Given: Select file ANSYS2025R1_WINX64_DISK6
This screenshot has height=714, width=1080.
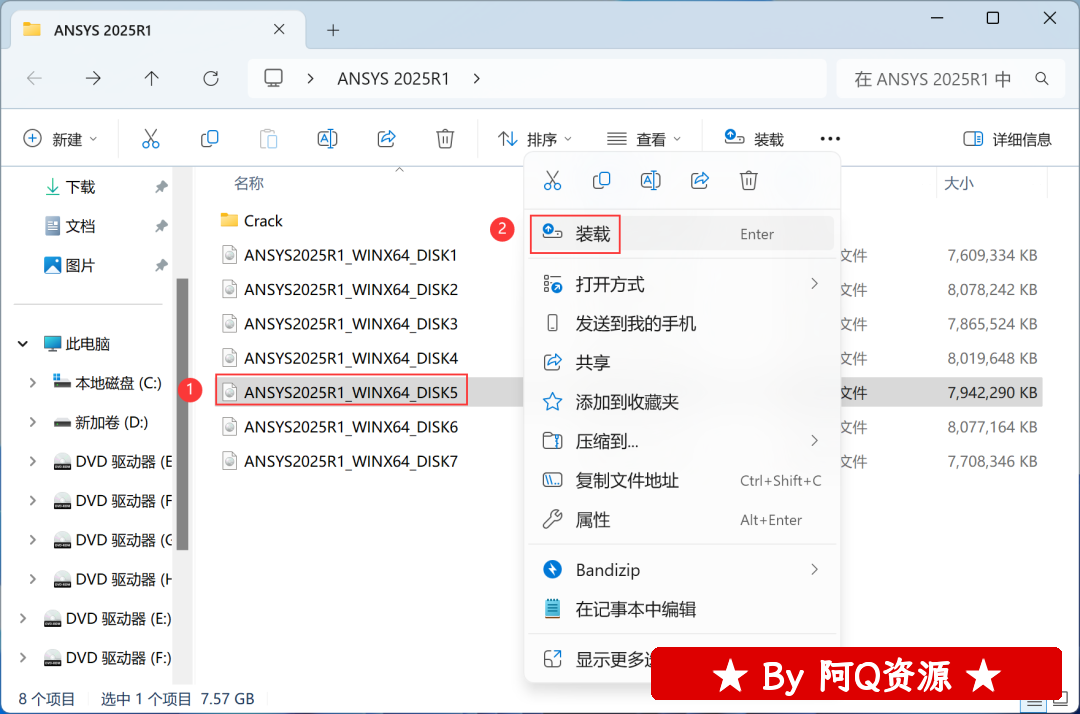Looking at the screenshot, I should click(340, 427).
